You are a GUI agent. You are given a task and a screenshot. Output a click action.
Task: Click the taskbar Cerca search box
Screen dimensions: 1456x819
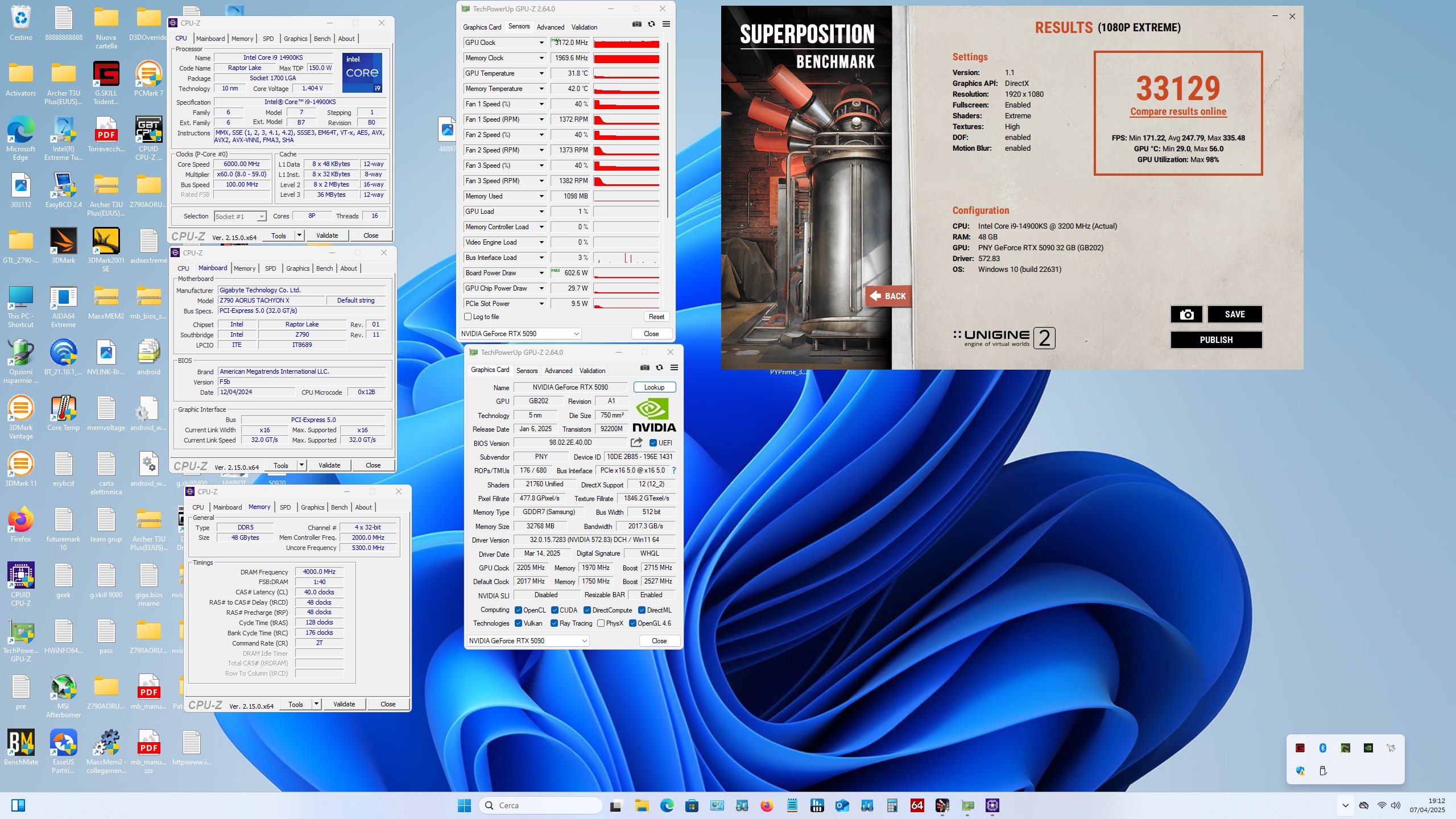point(541,805)
